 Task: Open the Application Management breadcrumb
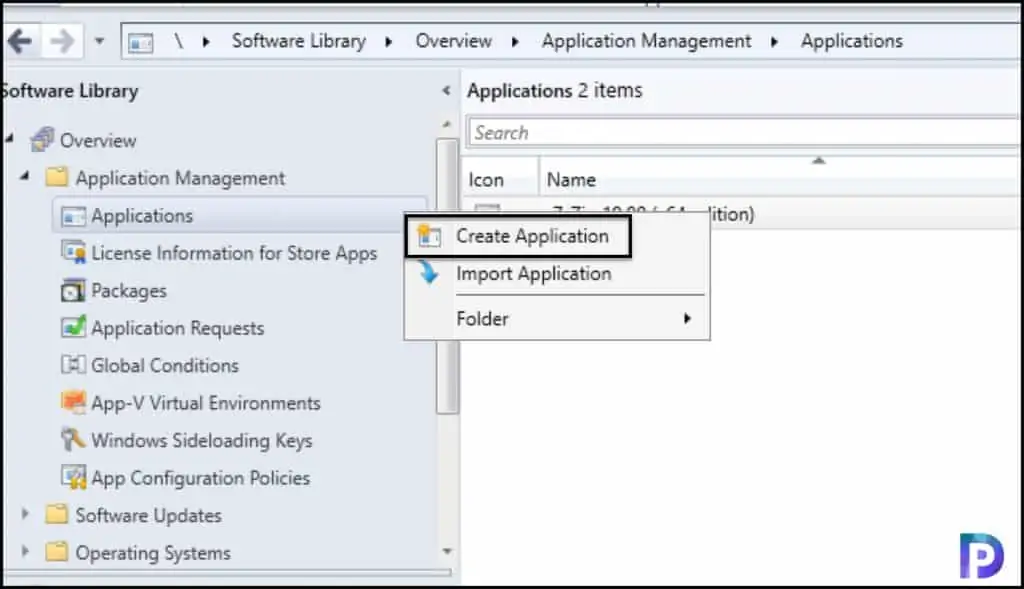click(x=647, y=41)
